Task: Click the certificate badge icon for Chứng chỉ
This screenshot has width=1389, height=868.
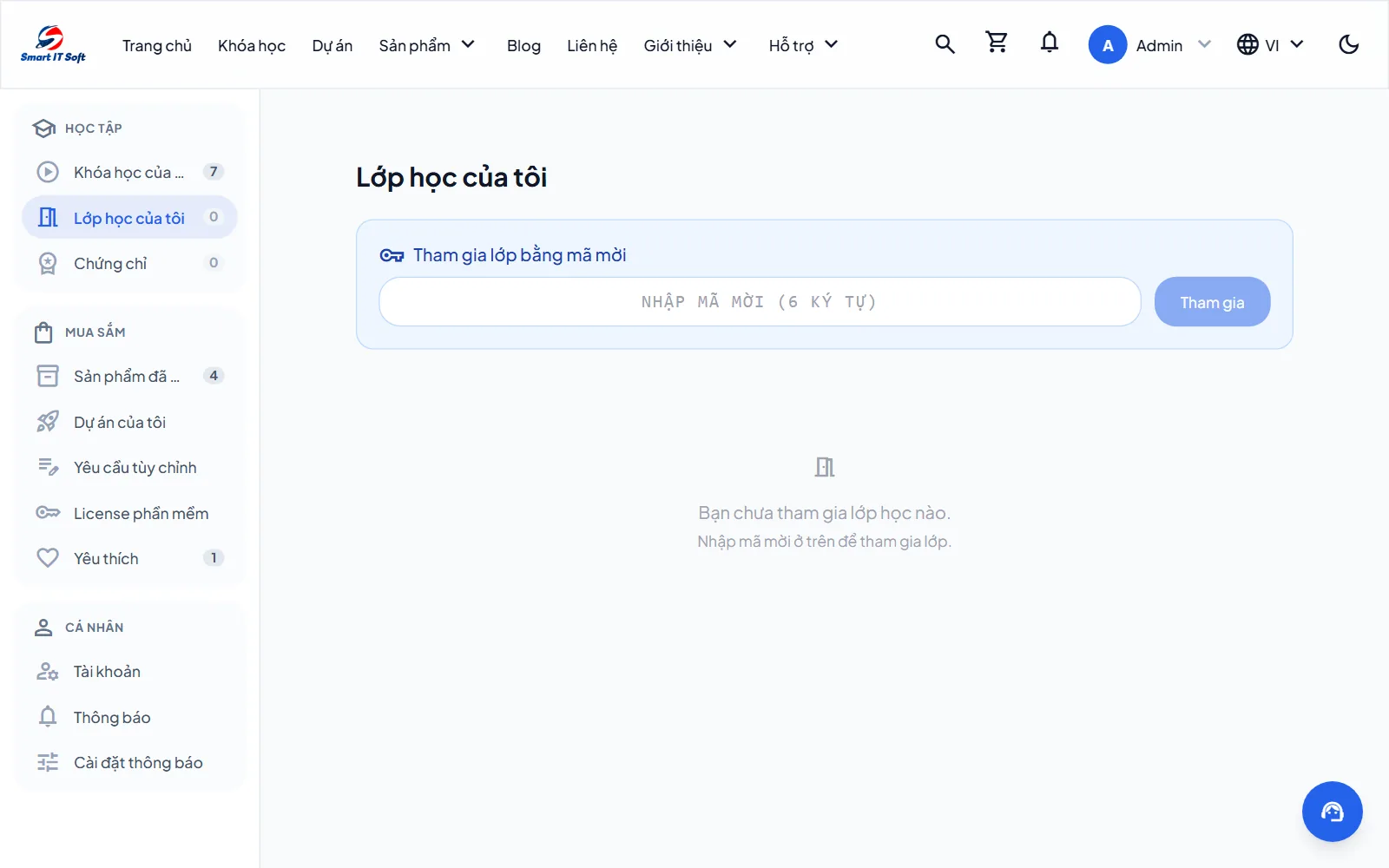Action: pyautogui.click(x=48, y=263)
